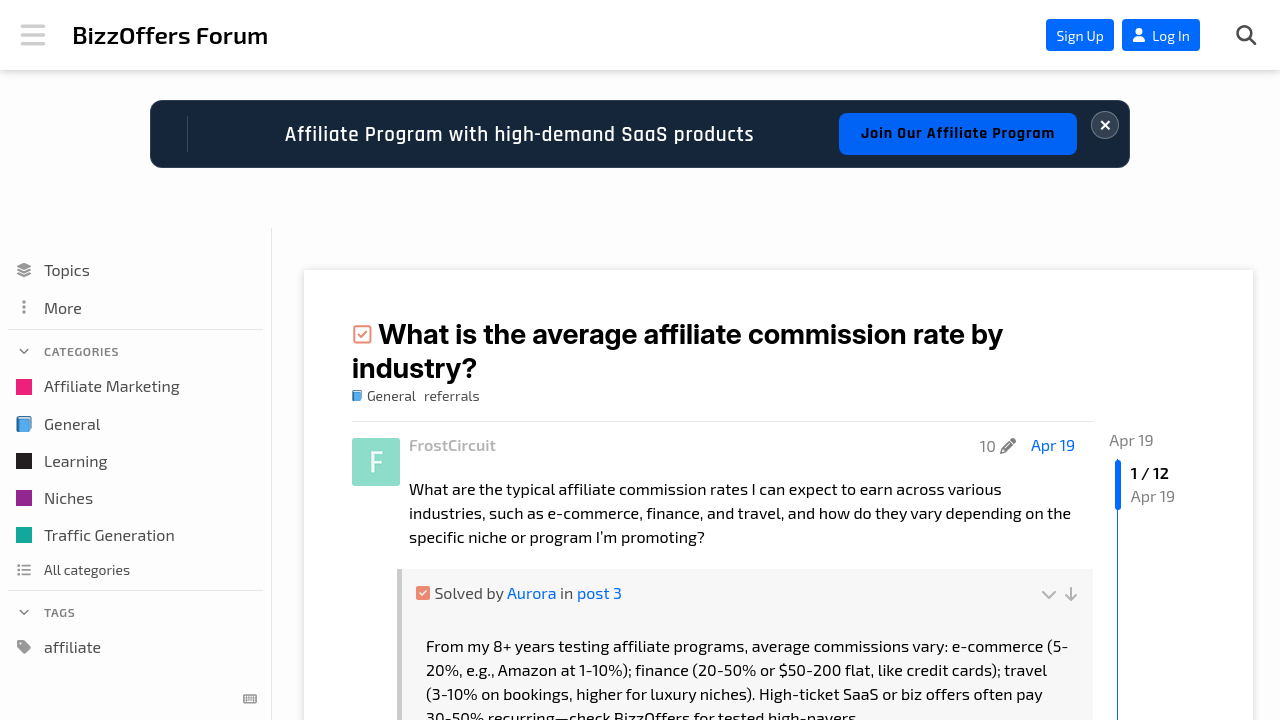The height and width of the screenshot is (720, 1280).
Task: Click the solved checkbox icon beside title
Action: [x=362, y=335]
